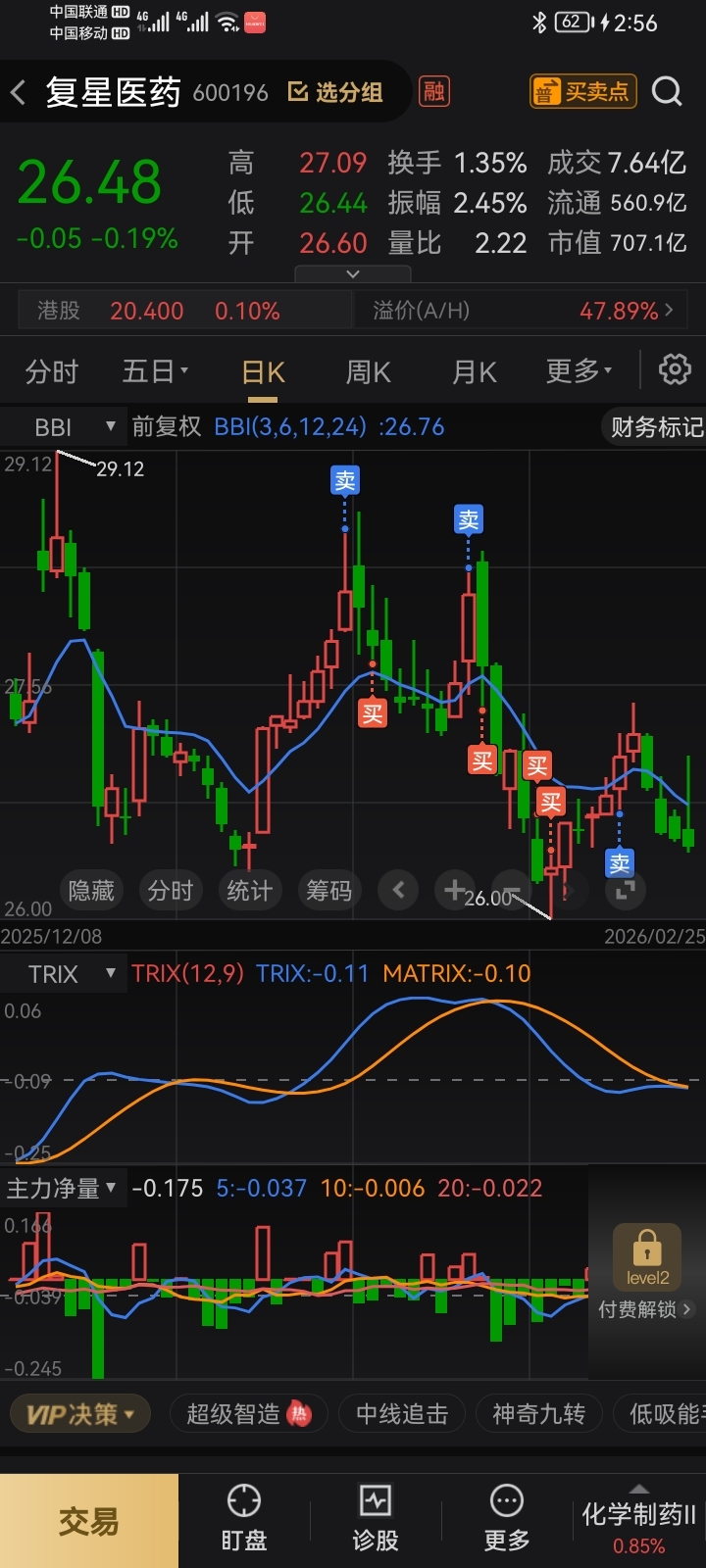Select the 日K tab
The image size is (706, 1568).
(x=263, y=372)
